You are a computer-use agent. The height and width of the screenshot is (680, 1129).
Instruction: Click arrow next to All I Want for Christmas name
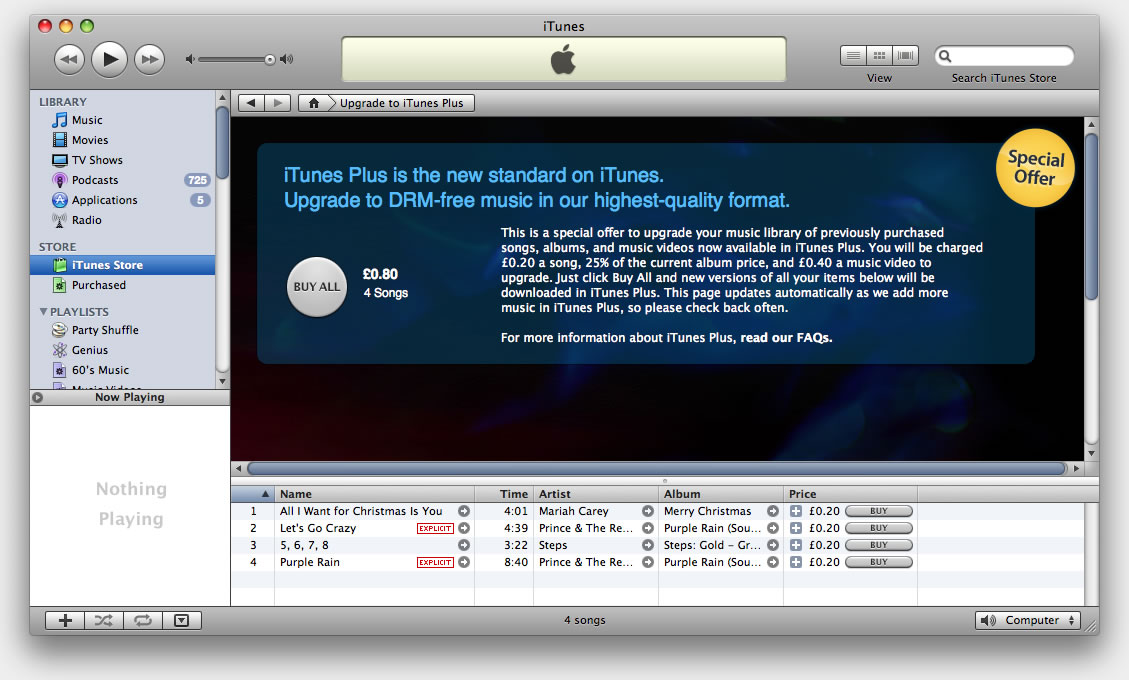(x=464, y=511)
